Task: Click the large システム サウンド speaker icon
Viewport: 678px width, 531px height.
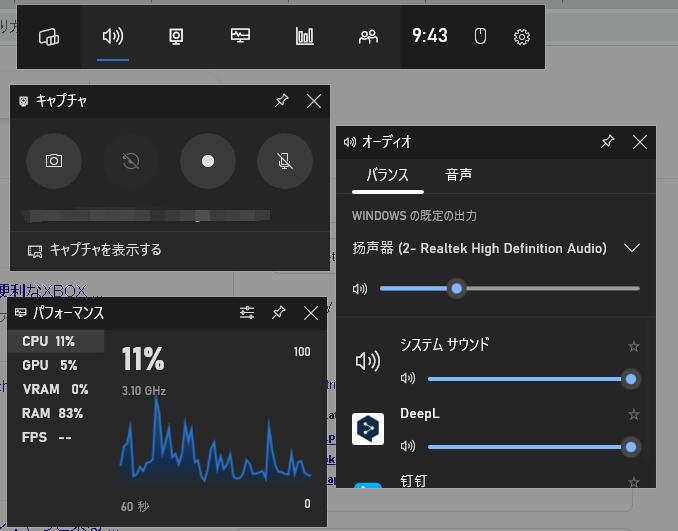Action: coord(368,361)
